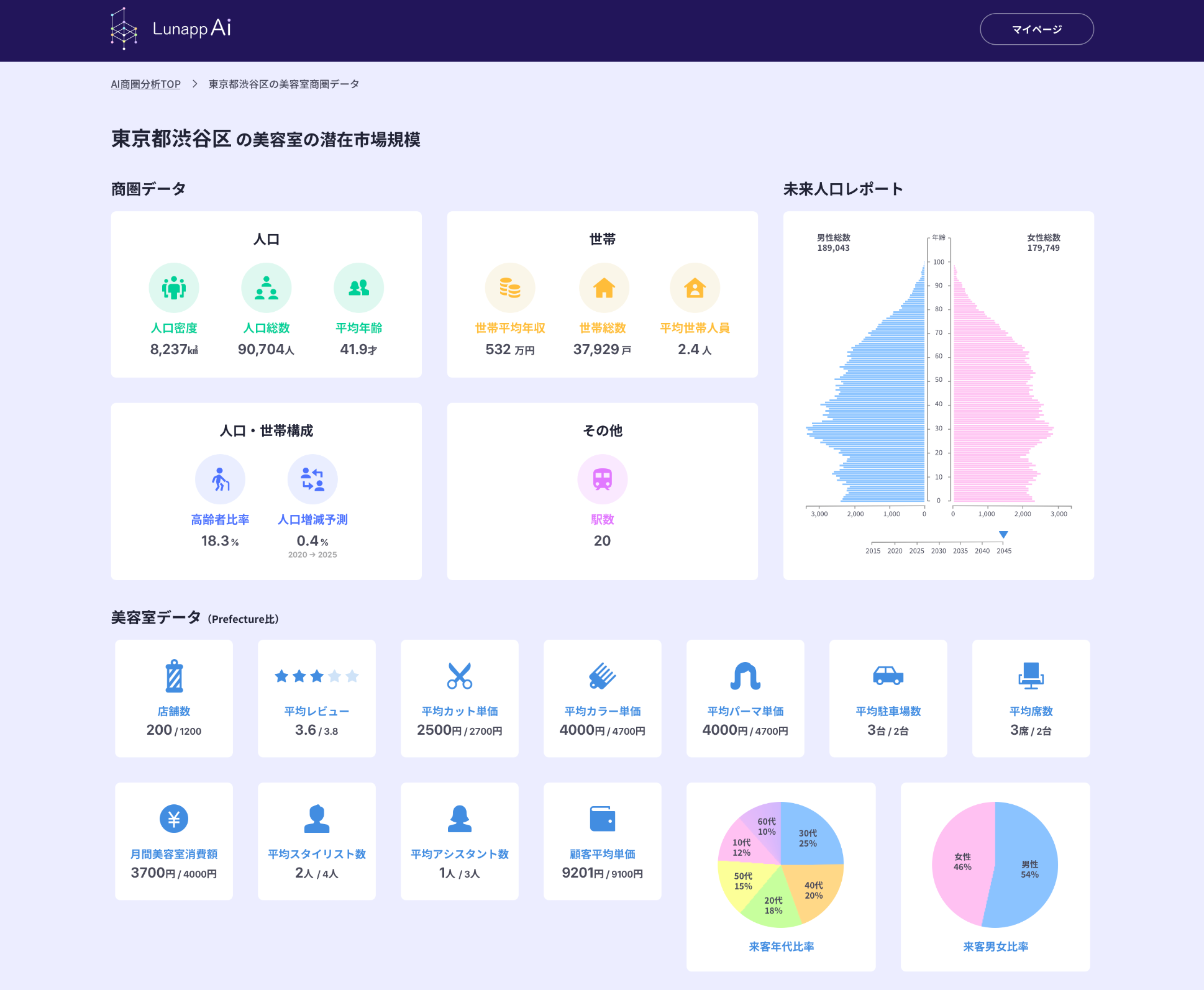Open マイページ button
Screen dimensions: 1204x990
1036,29
